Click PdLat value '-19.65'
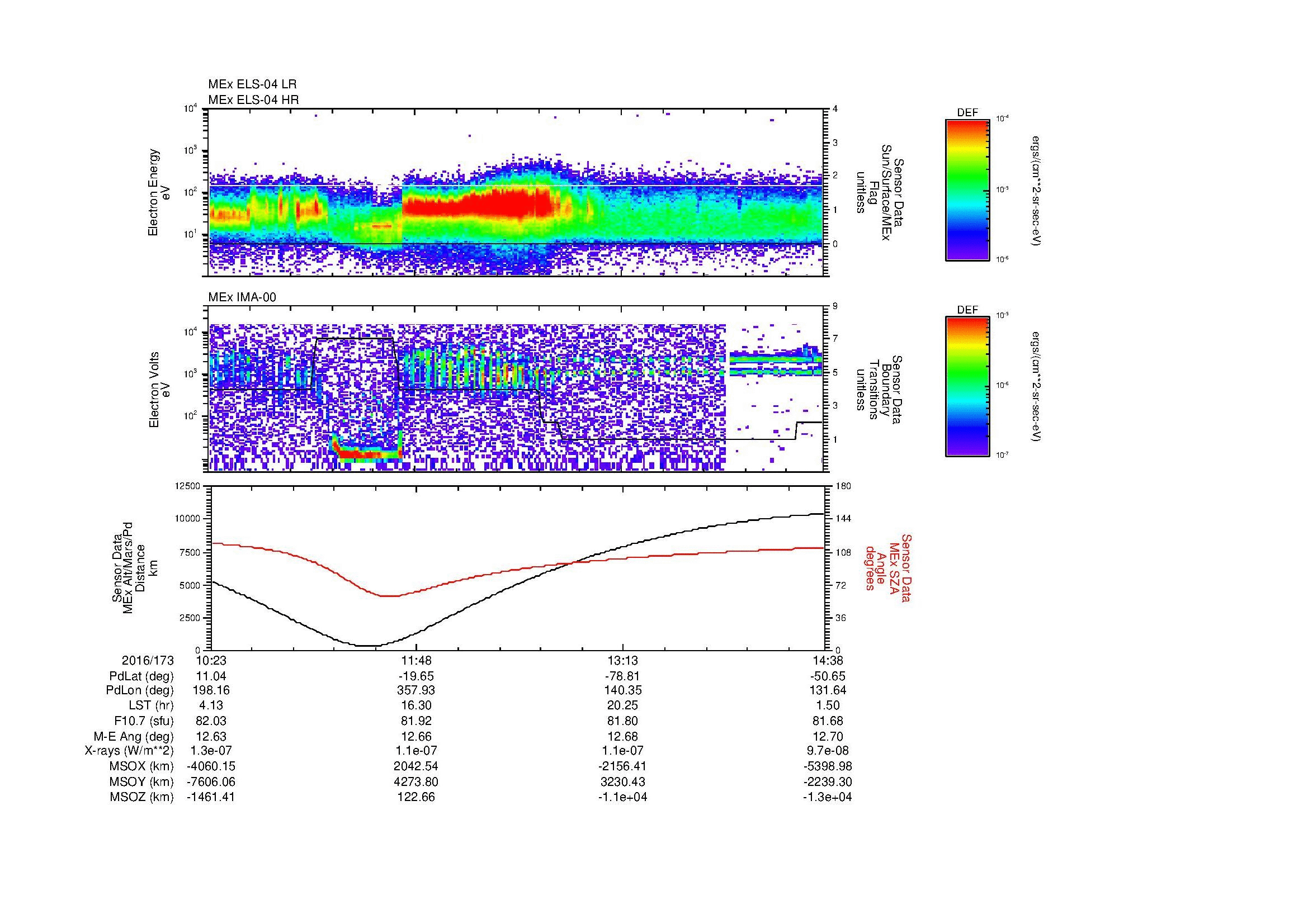1308x924 pixels. [417, 676]
